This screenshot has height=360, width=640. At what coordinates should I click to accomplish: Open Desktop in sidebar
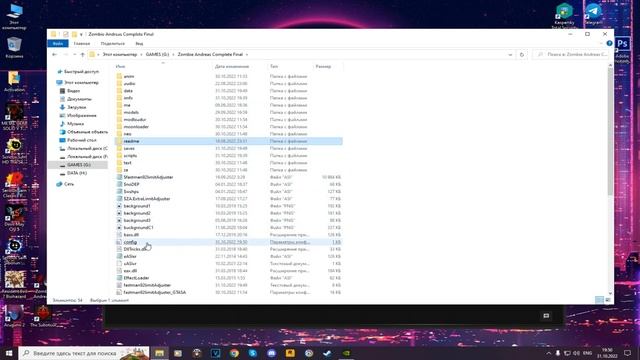pyautogui.click(x=81, y=140)
